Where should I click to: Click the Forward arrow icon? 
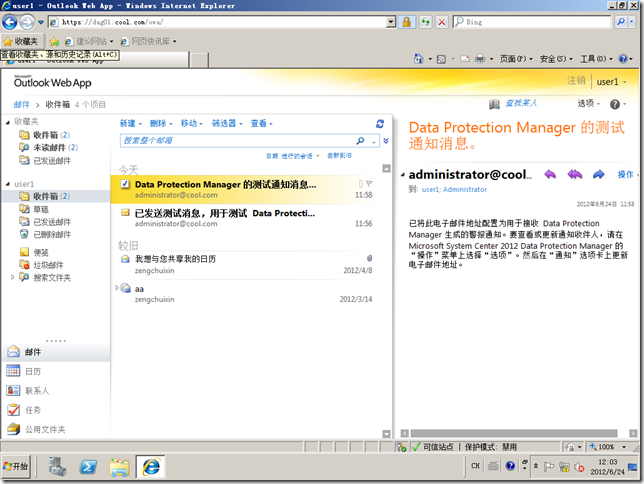598,175
